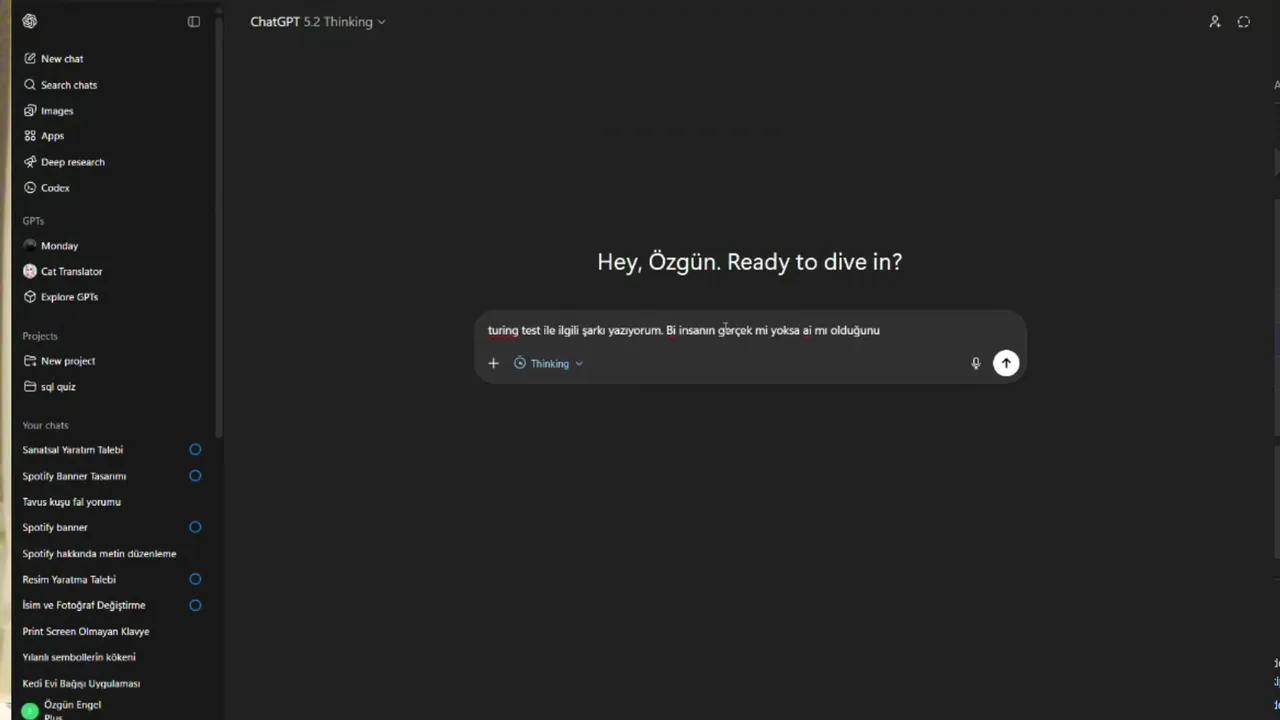Click the New project folder icon

click(x=30, y=361)
